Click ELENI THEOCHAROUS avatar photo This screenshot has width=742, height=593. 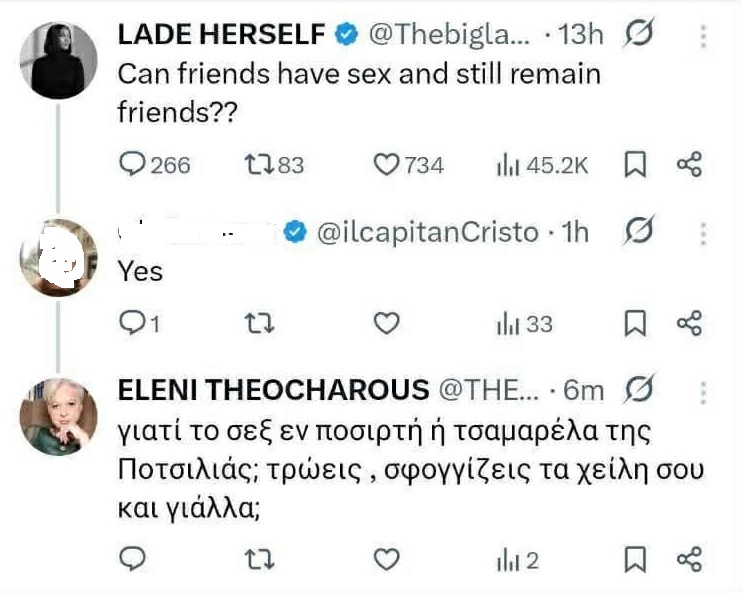click(59, 416)
